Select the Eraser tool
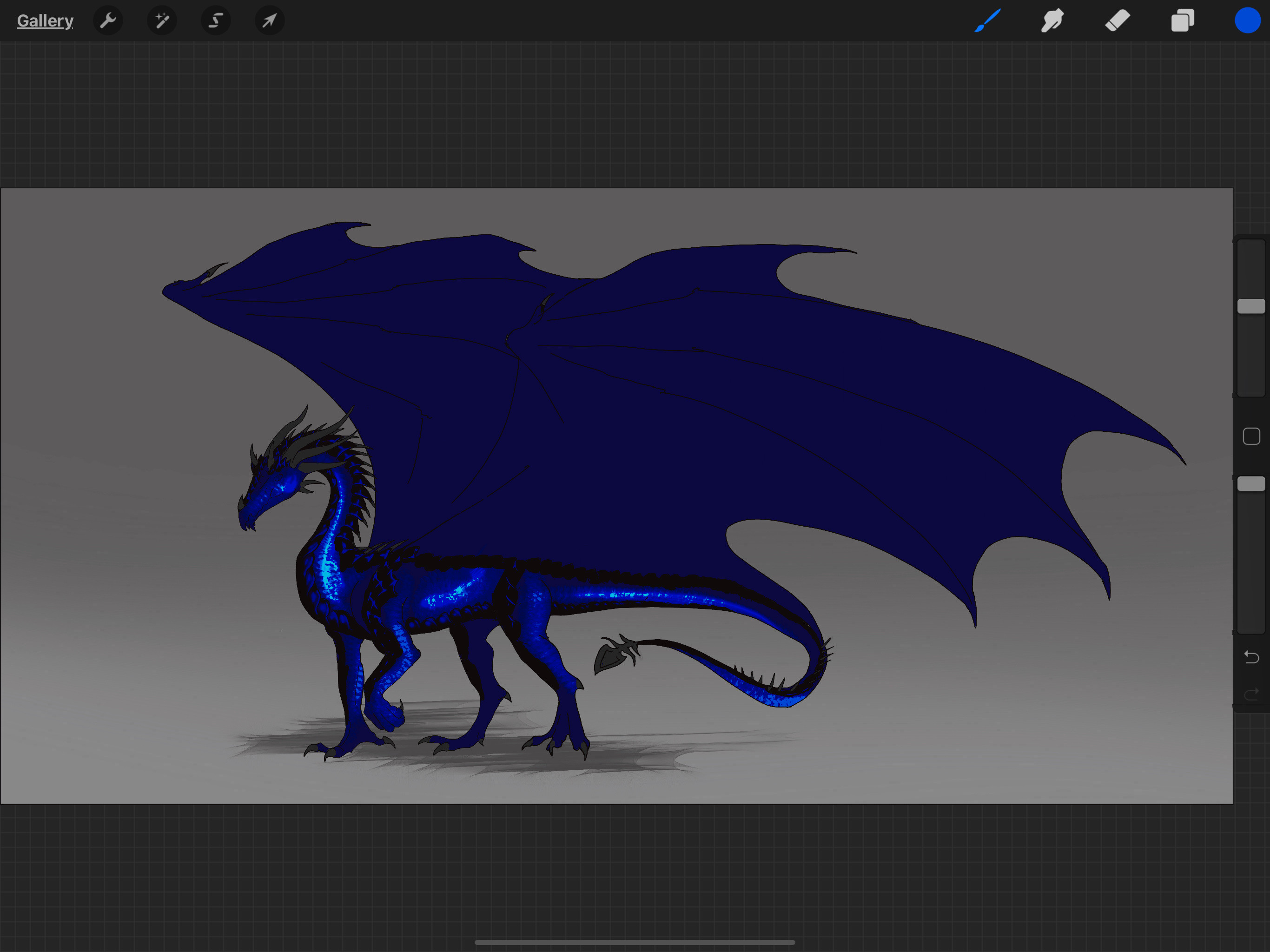The width and height of the screenshot is (1270, 952). pos(1117,20)
